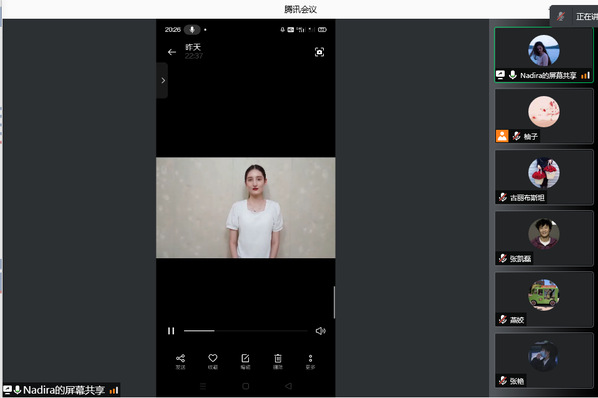Click the muted mic icon on the bottom tile
This screenshot has width=598, height=398.
point(503,380)
